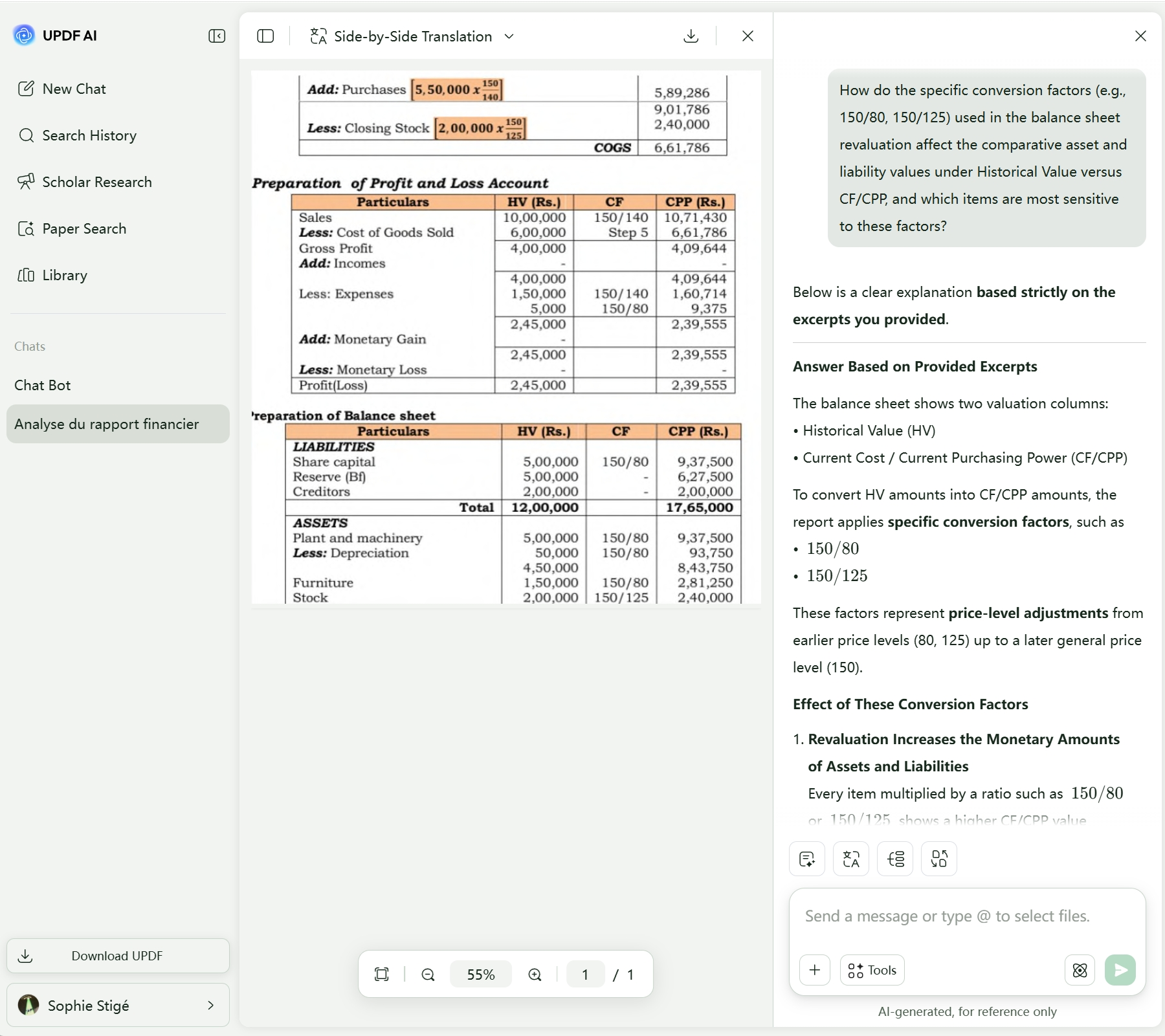Click the fit-to-page icon
Screen dimensions: 1165x1036
[x=382, y=975]
